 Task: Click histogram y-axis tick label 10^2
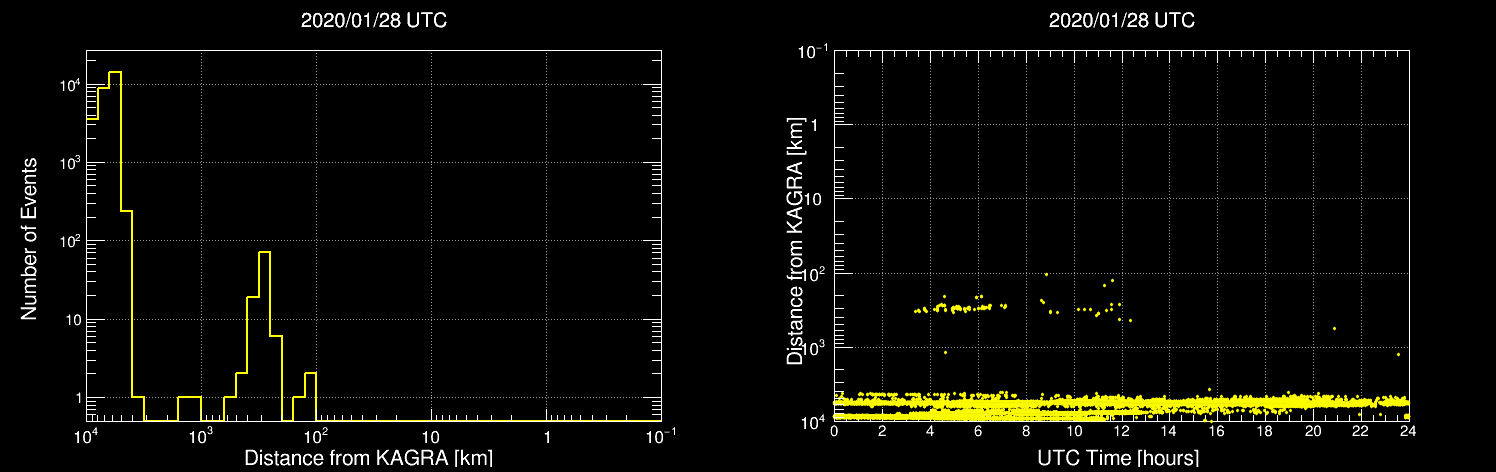point(70,241)
